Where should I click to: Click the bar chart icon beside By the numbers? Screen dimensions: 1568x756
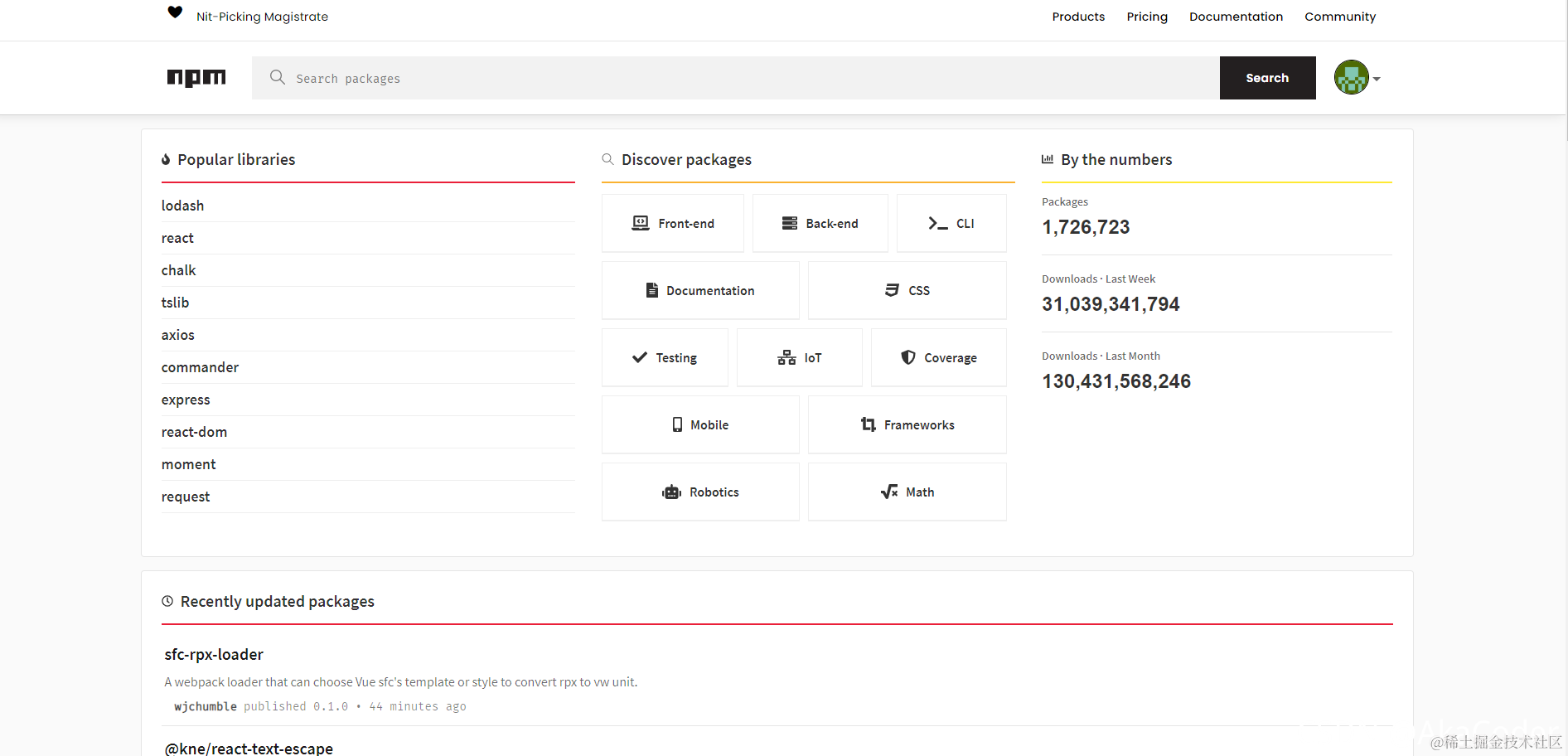pos(1048,158)
